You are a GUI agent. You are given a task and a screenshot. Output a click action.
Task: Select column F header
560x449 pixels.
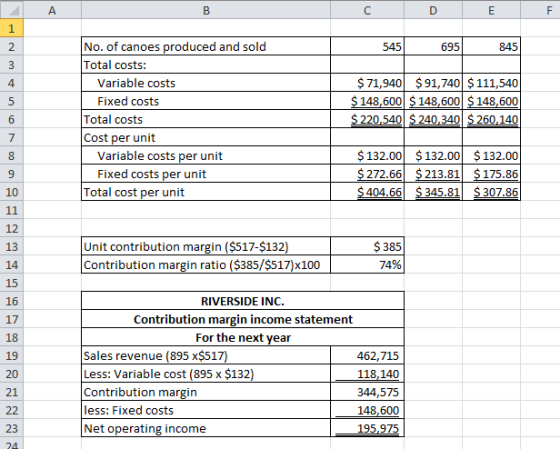[x=540, y=10]
